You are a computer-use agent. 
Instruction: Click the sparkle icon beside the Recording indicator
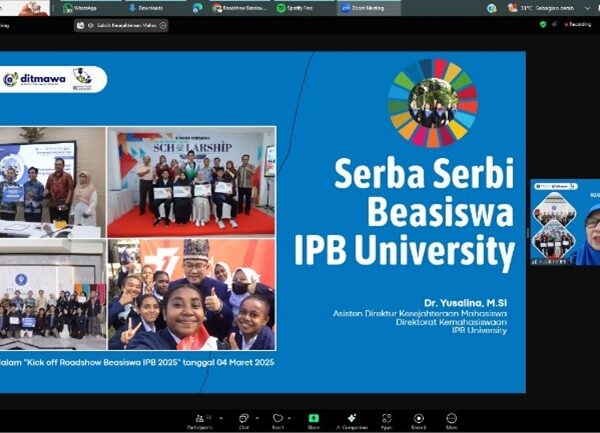point(554,24)
